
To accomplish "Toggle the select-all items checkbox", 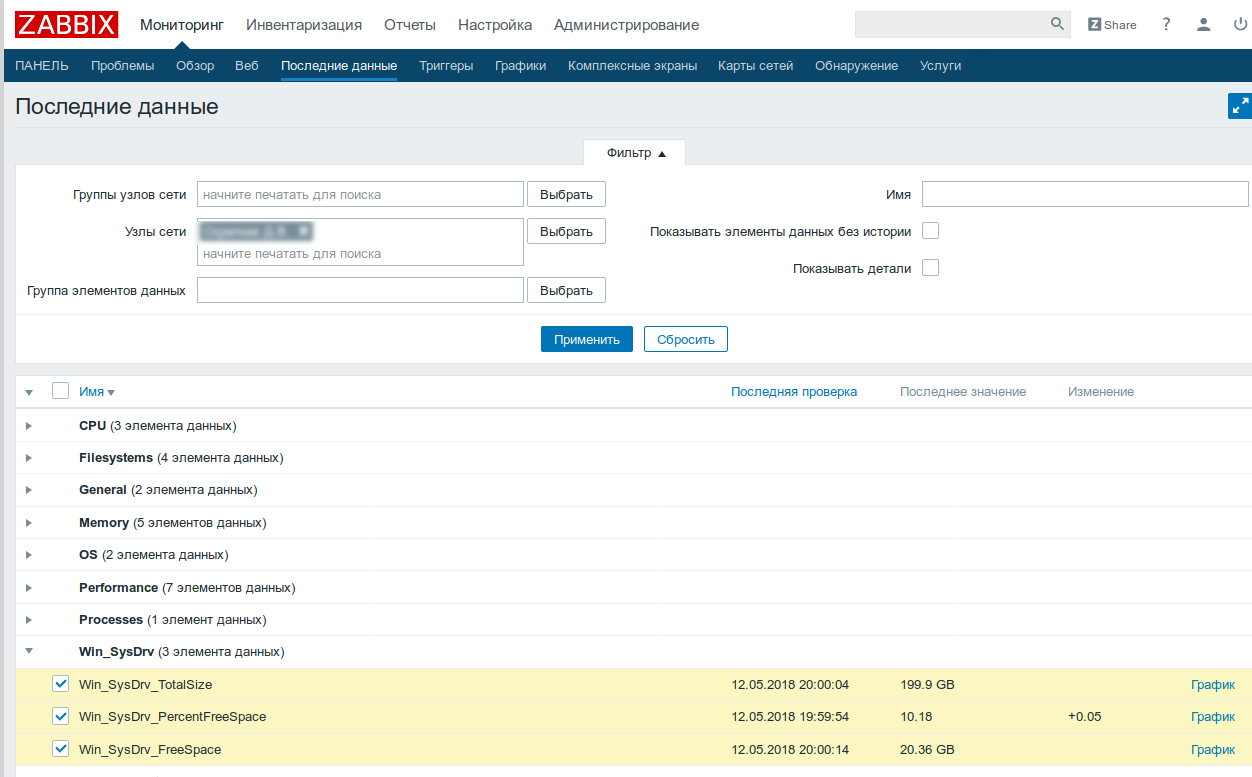I will coord(60,391).
